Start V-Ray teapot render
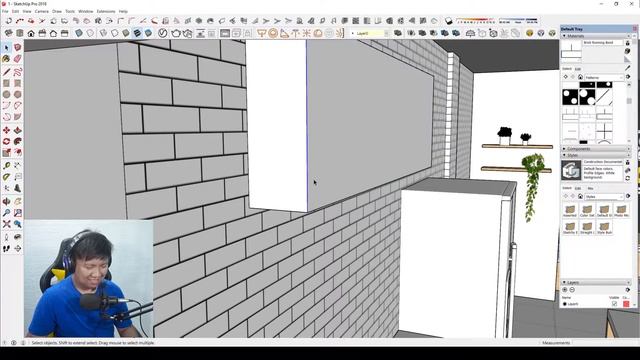Viewport: 640px width, 360px height. (176, 33)
